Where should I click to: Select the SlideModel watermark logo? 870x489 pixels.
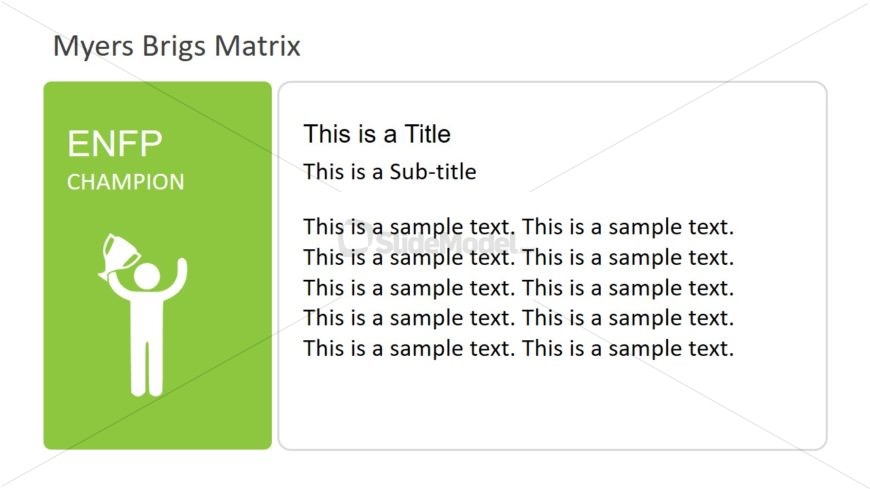427,240
